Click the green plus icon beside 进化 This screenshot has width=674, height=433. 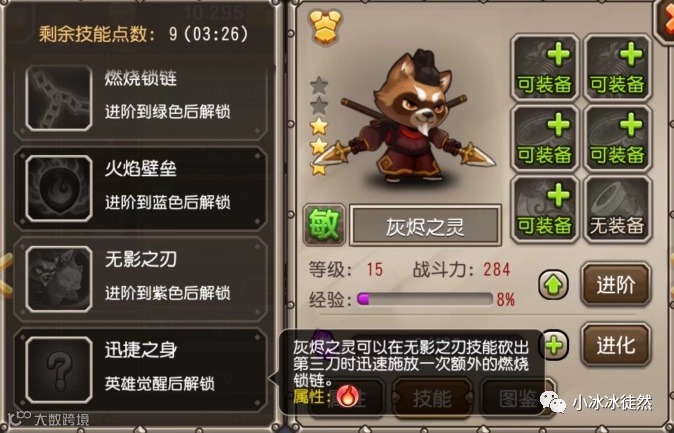pyautogui.click(x=555, y=345)
